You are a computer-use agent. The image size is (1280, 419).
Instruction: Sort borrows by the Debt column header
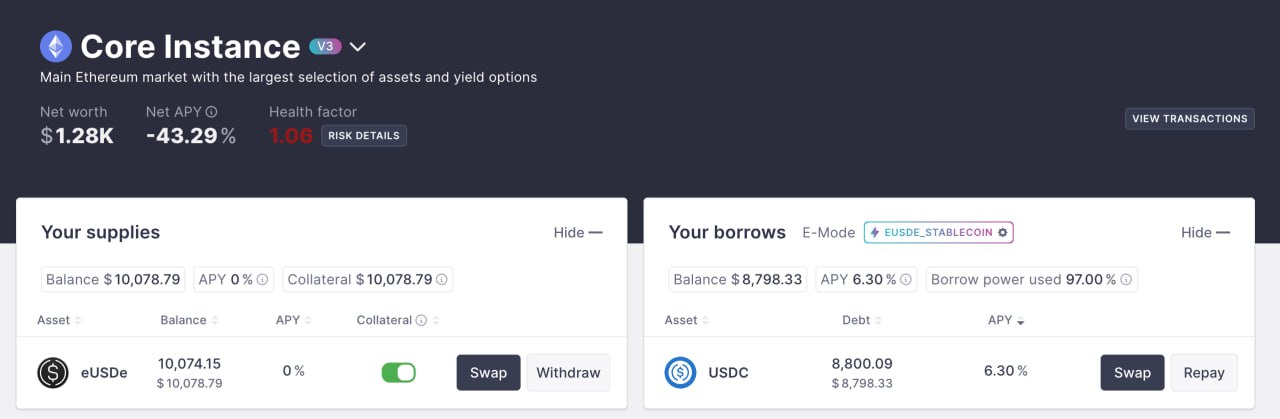tap(861, 320)
